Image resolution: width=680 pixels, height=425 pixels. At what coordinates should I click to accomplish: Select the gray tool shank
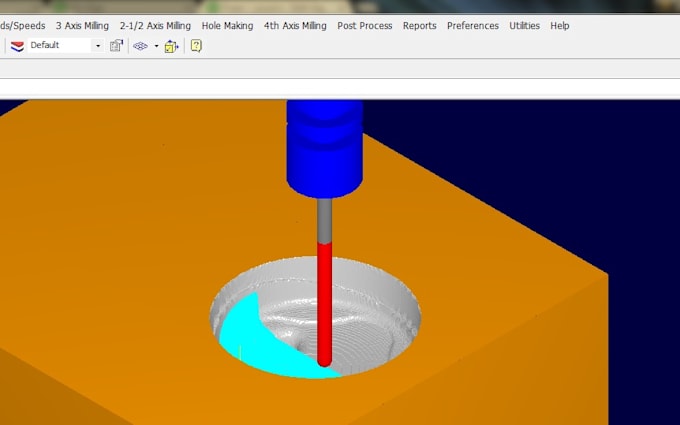pos(325,220)
